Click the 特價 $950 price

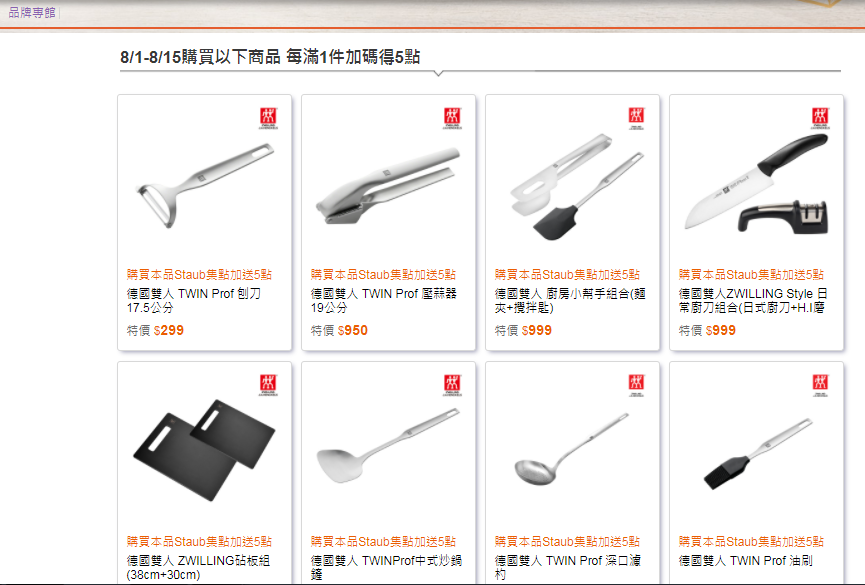pos(339,330)
